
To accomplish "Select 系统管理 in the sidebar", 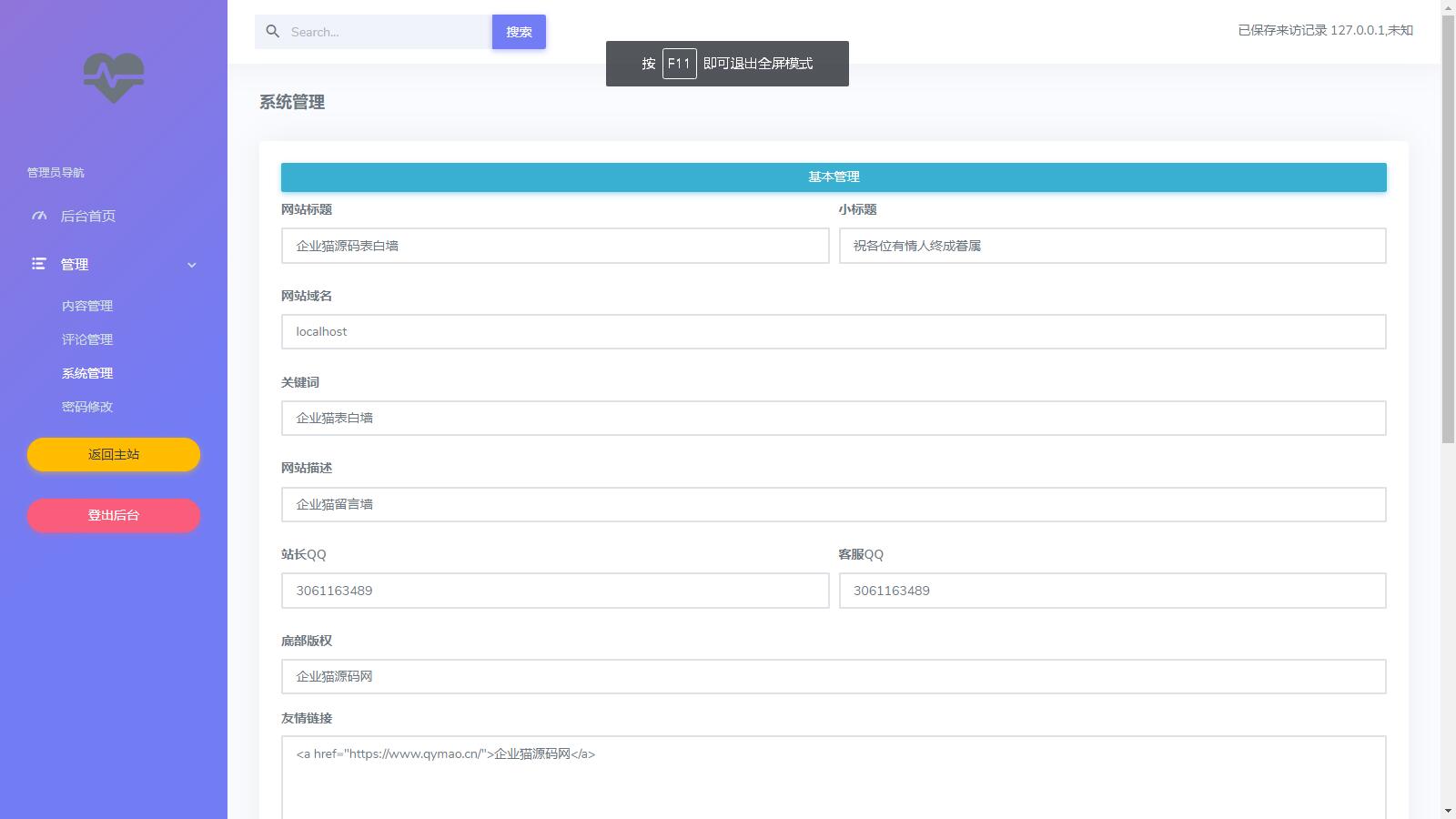I will 86,372.
